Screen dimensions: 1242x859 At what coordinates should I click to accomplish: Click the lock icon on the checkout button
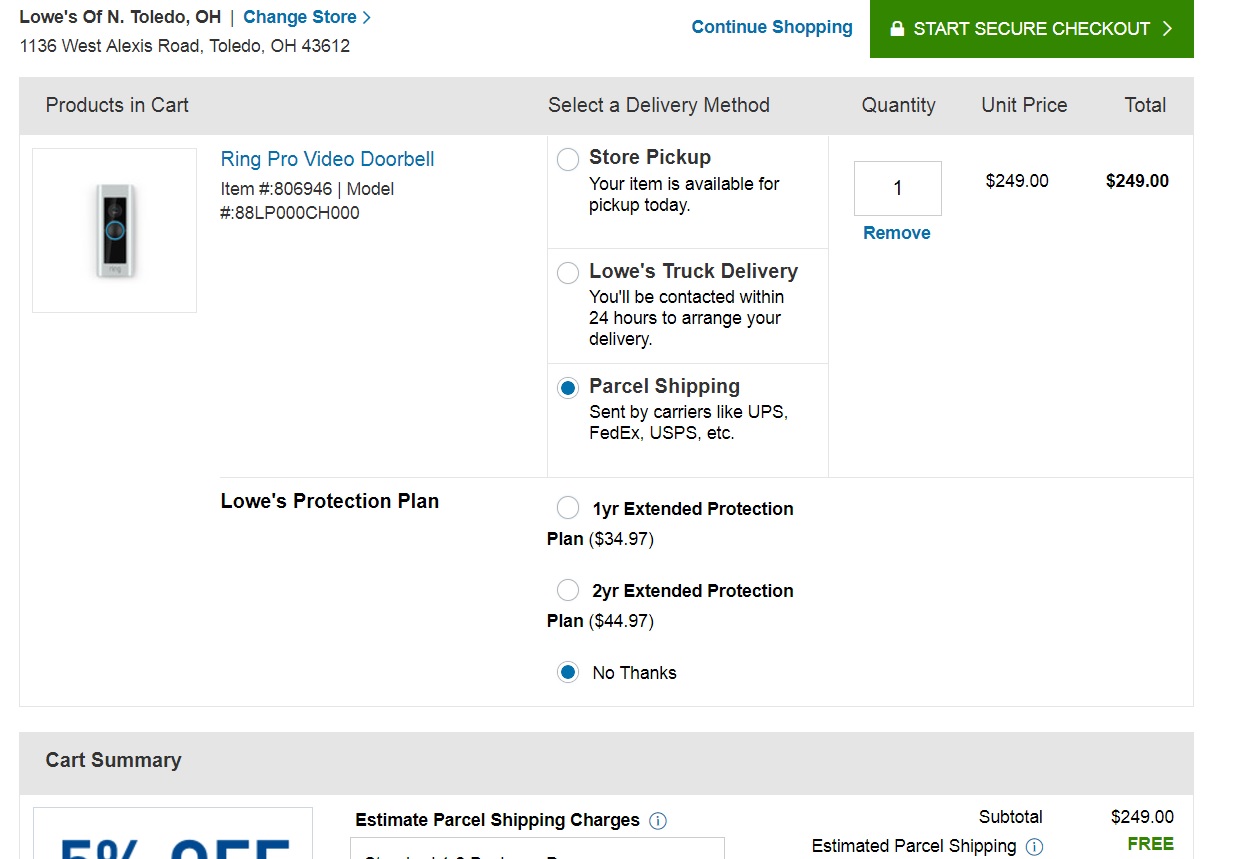896,28
